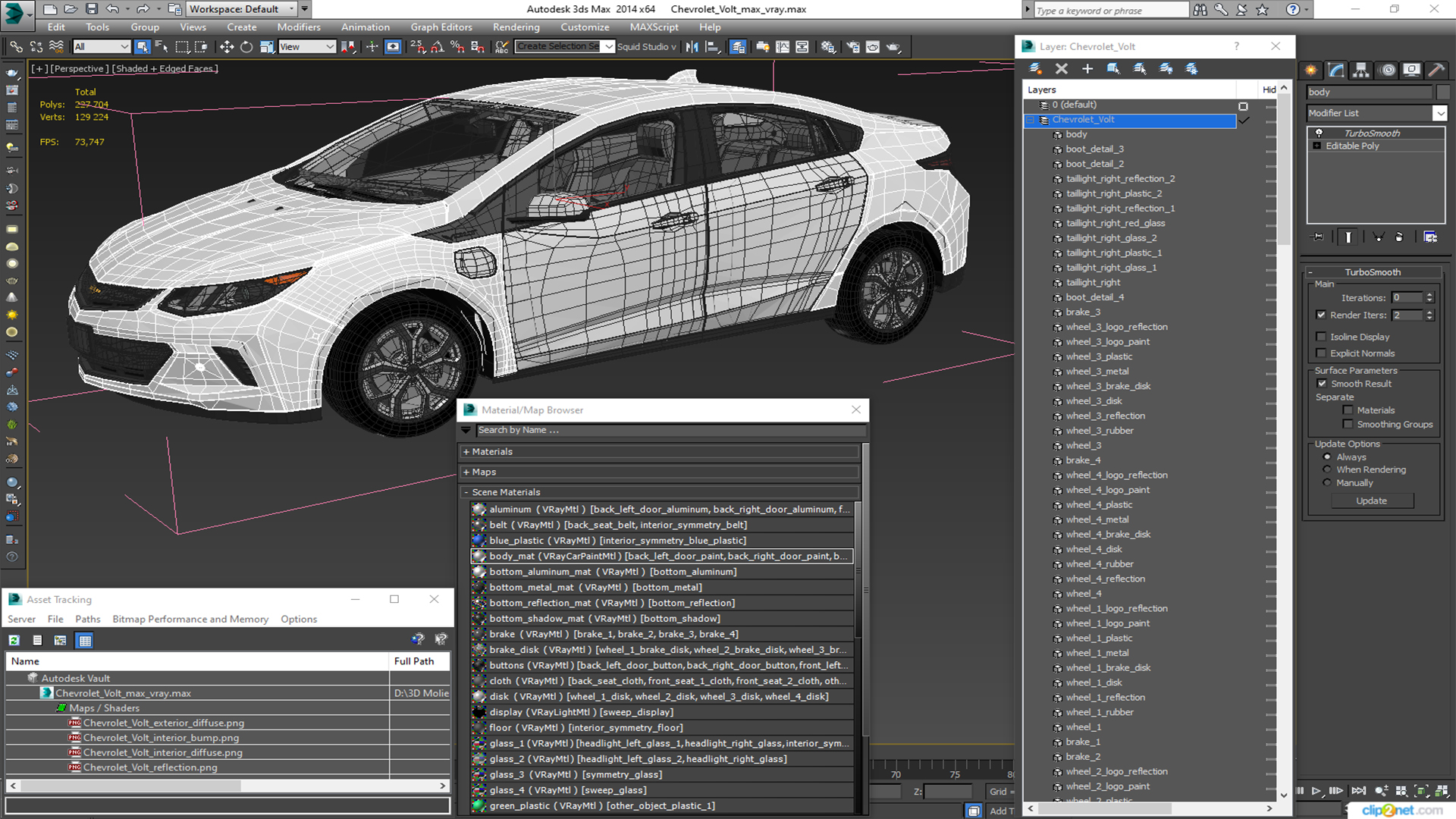
Task: Toggle Isoline Display checkbox
Action: tap(1321, 337)
